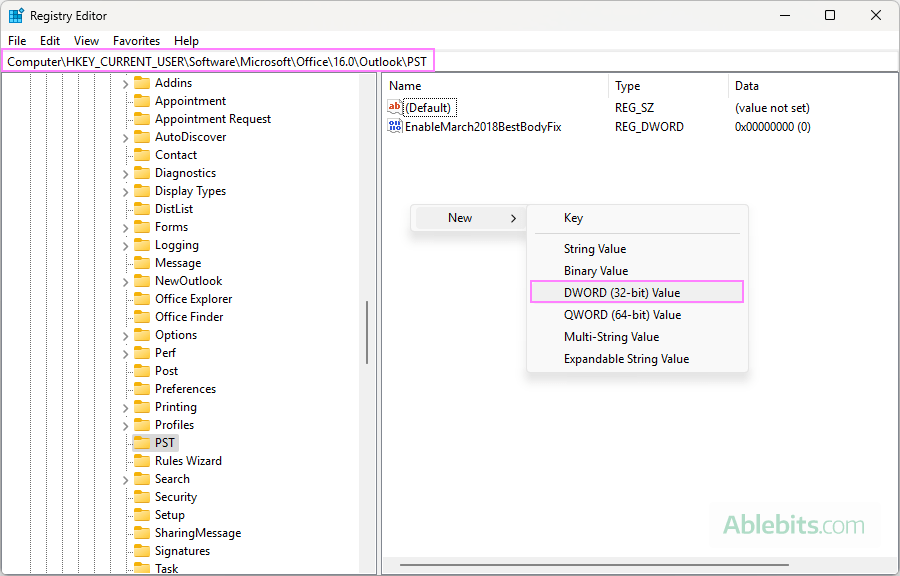The width and height of the screenshot is (900, 576).
Task: Click the Appointment folder icon
Action: point(142,101)
